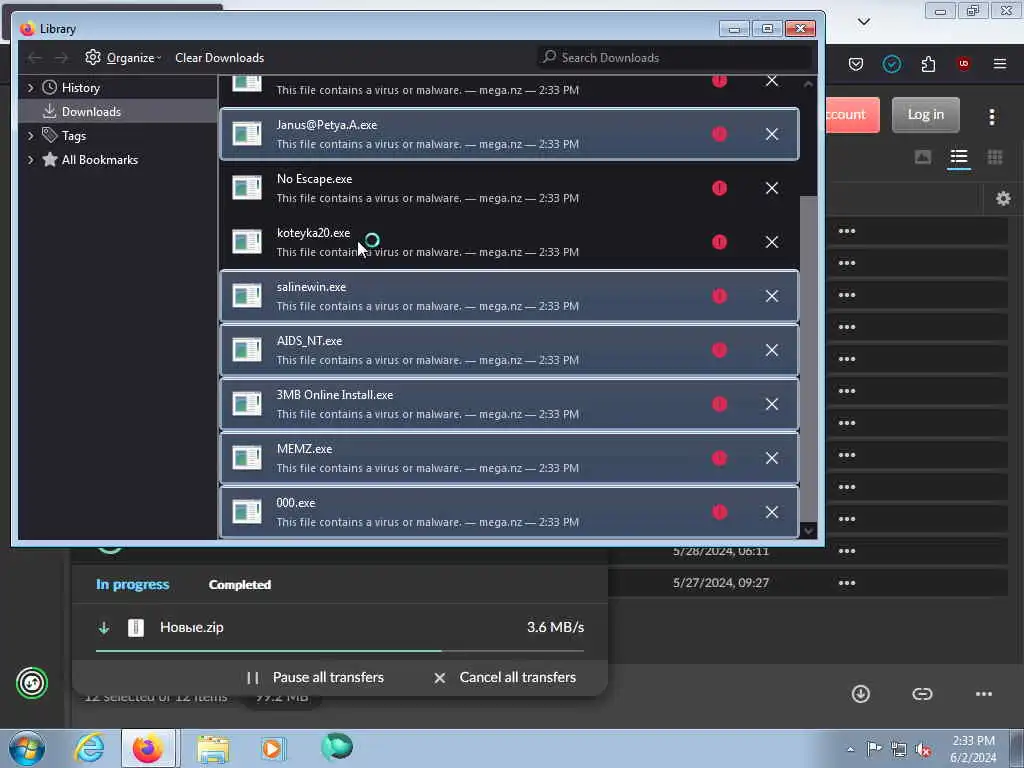Switch to the Completed transfers tab

pos(240,584)
